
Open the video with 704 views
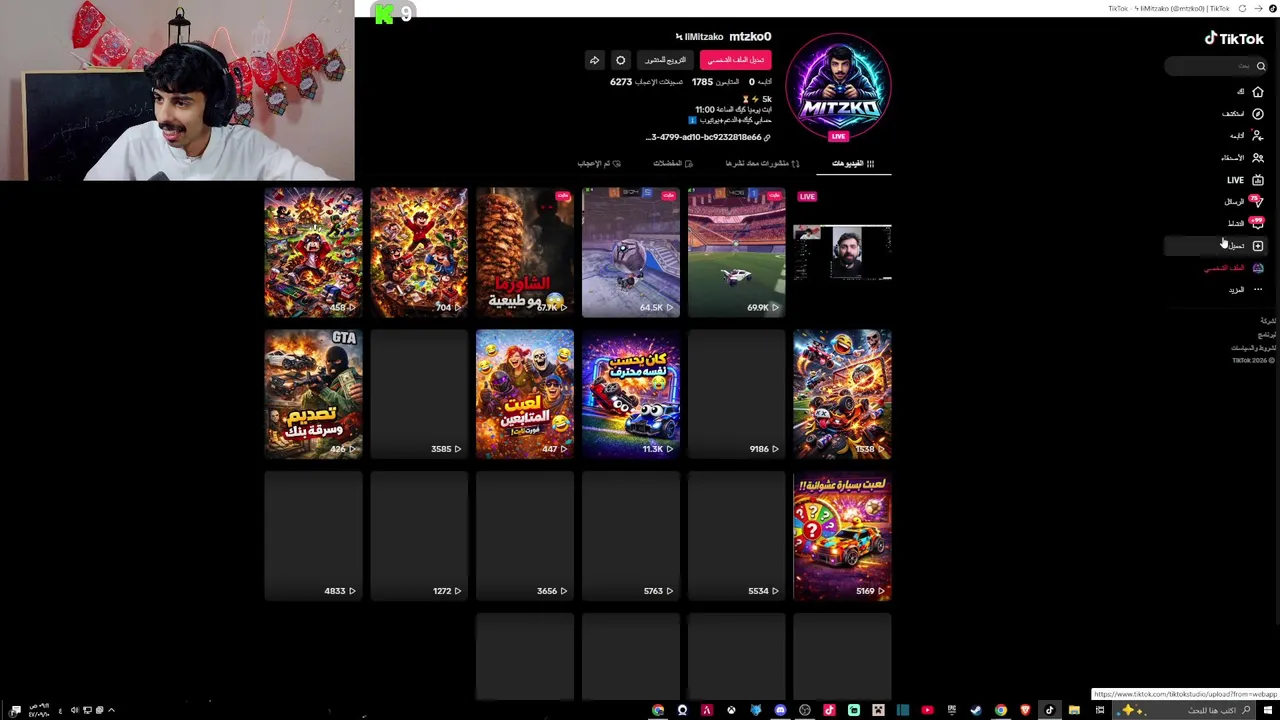pyautogui.click(x=419, y=252)
